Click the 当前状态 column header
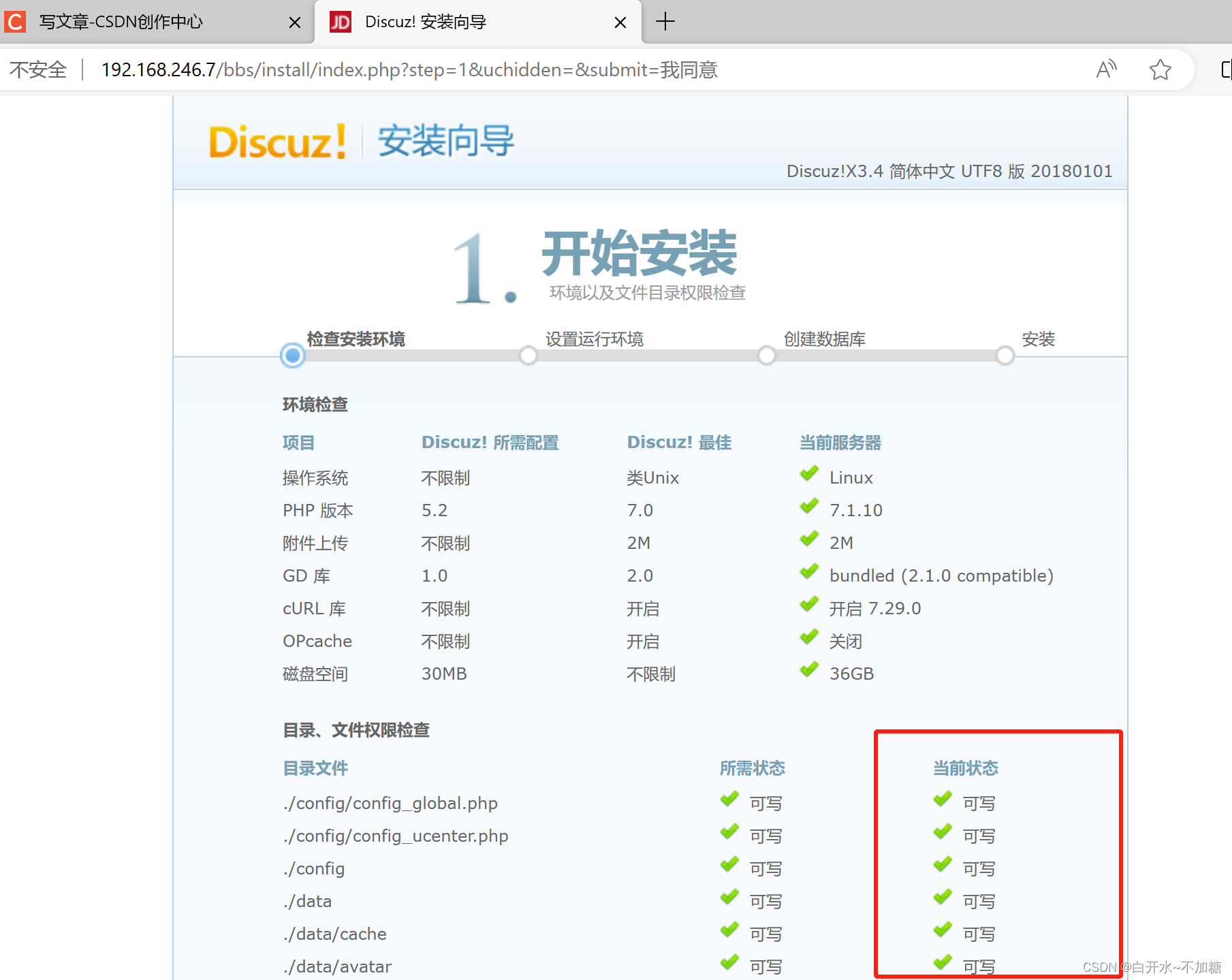This screenshot has height=980, width=1232. point(966,768)
